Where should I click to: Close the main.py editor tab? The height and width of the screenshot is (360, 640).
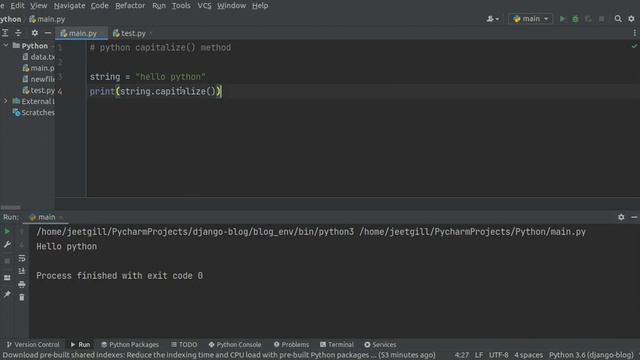(x=102, y=33)
